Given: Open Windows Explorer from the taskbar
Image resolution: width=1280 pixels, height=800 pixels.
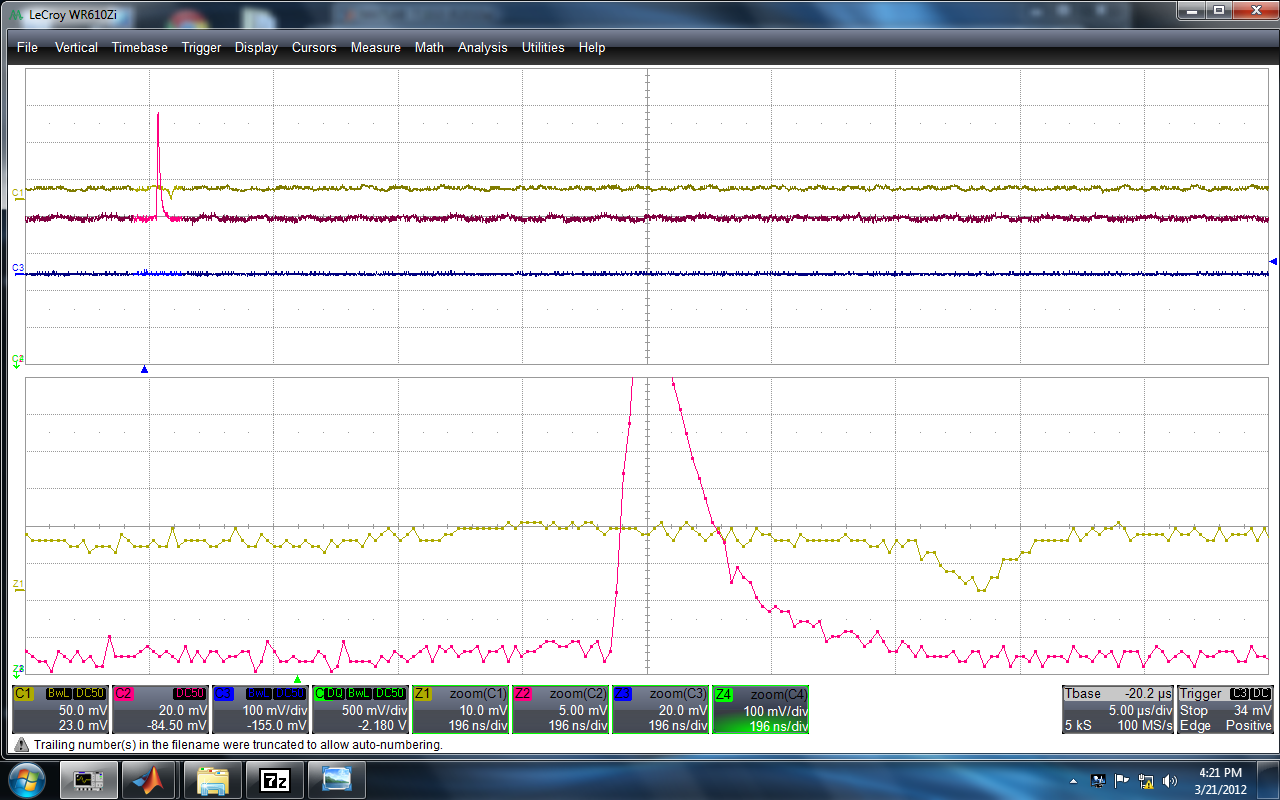Looking at the screenshot, I should (x=213, y=779).
